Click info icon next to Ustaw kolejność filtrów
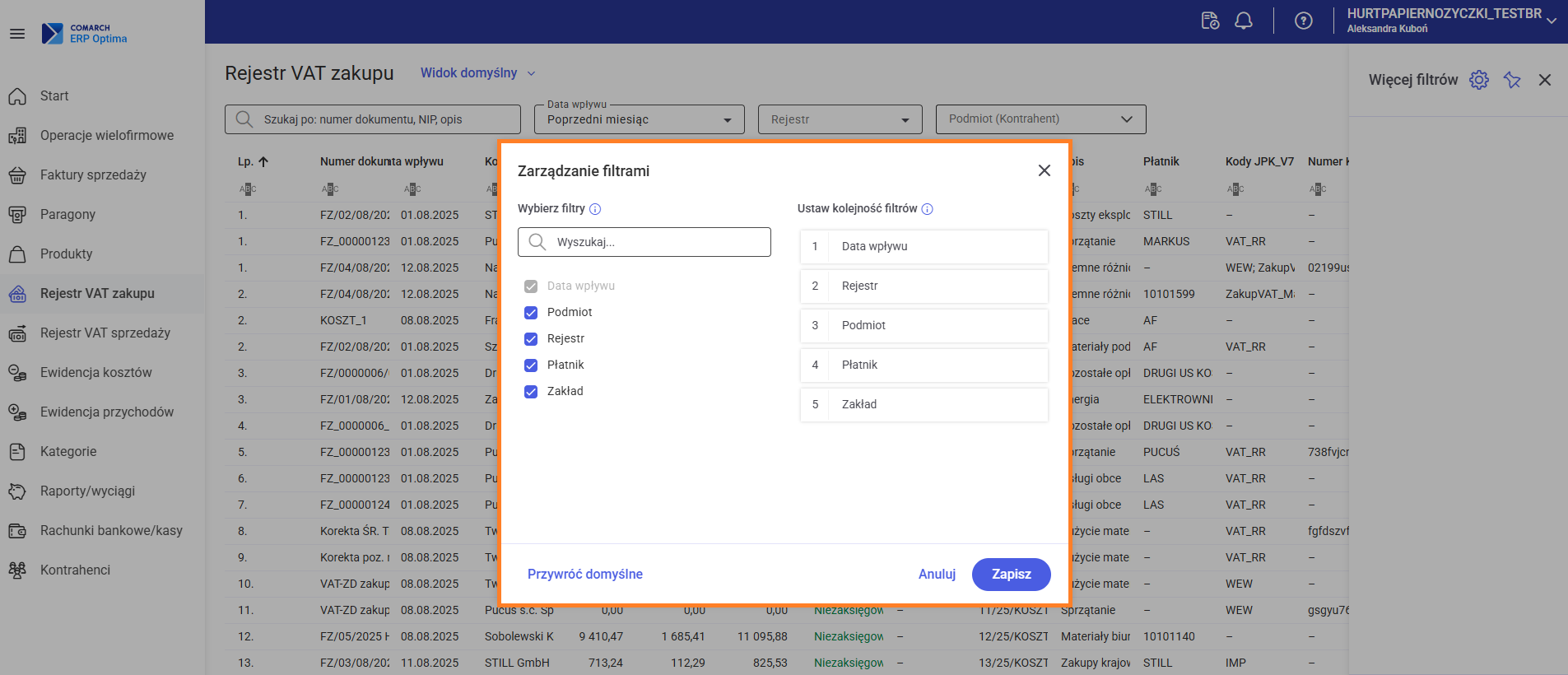The height and width of the screenshot is (675, 1568). pos(927,209)
